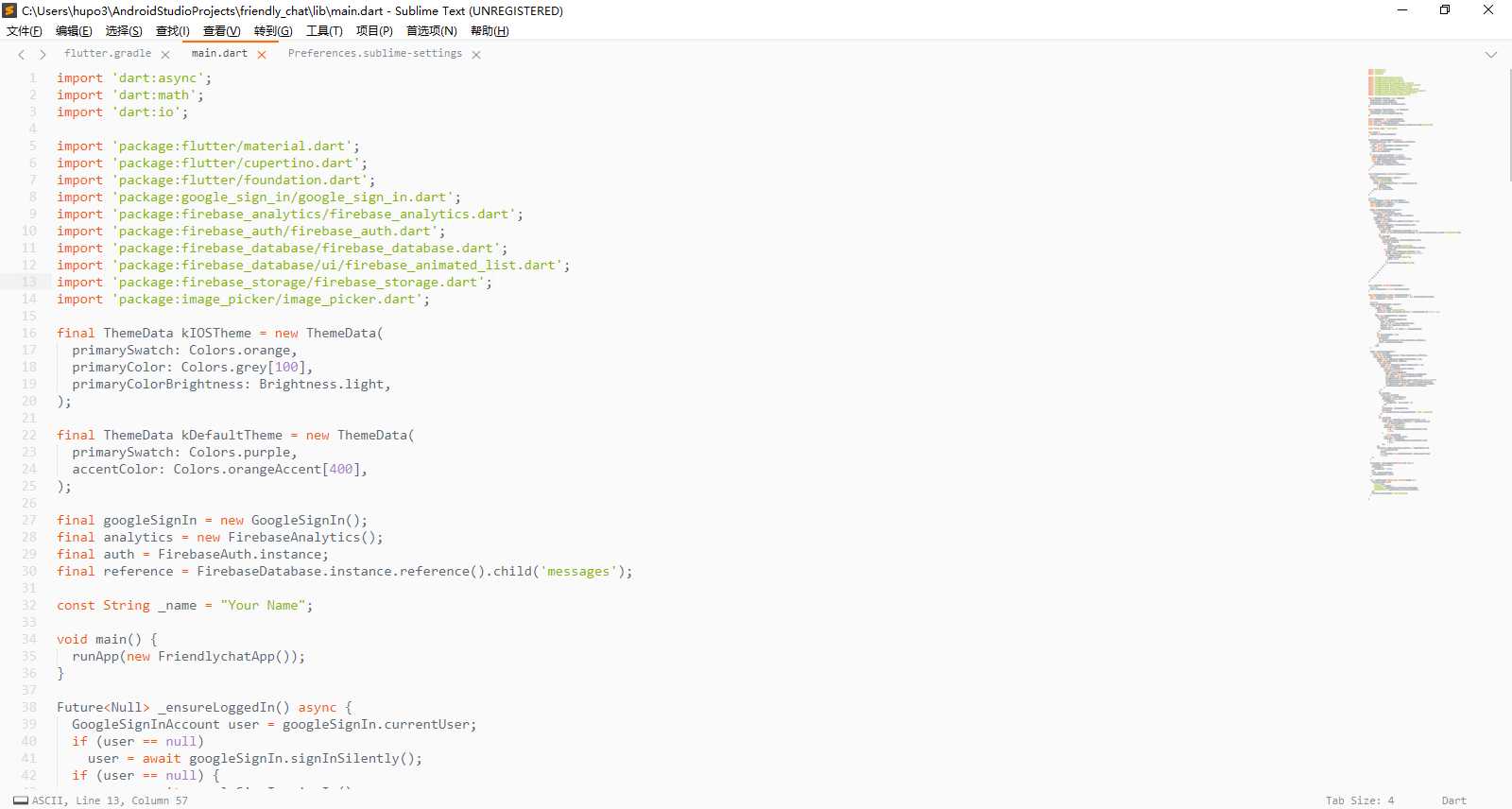Click the cupertino.dart import line
Screen dimensions: 1512x809
(x=212, y=164)
